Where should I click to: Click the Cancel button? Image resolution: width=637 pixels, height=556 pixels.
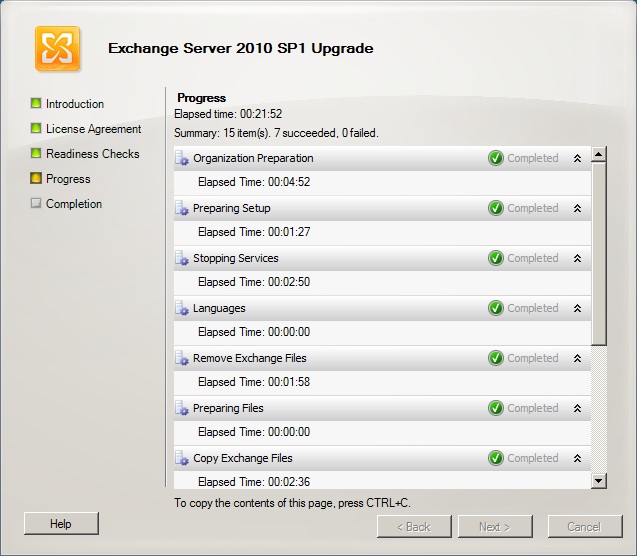pos(584,526)
